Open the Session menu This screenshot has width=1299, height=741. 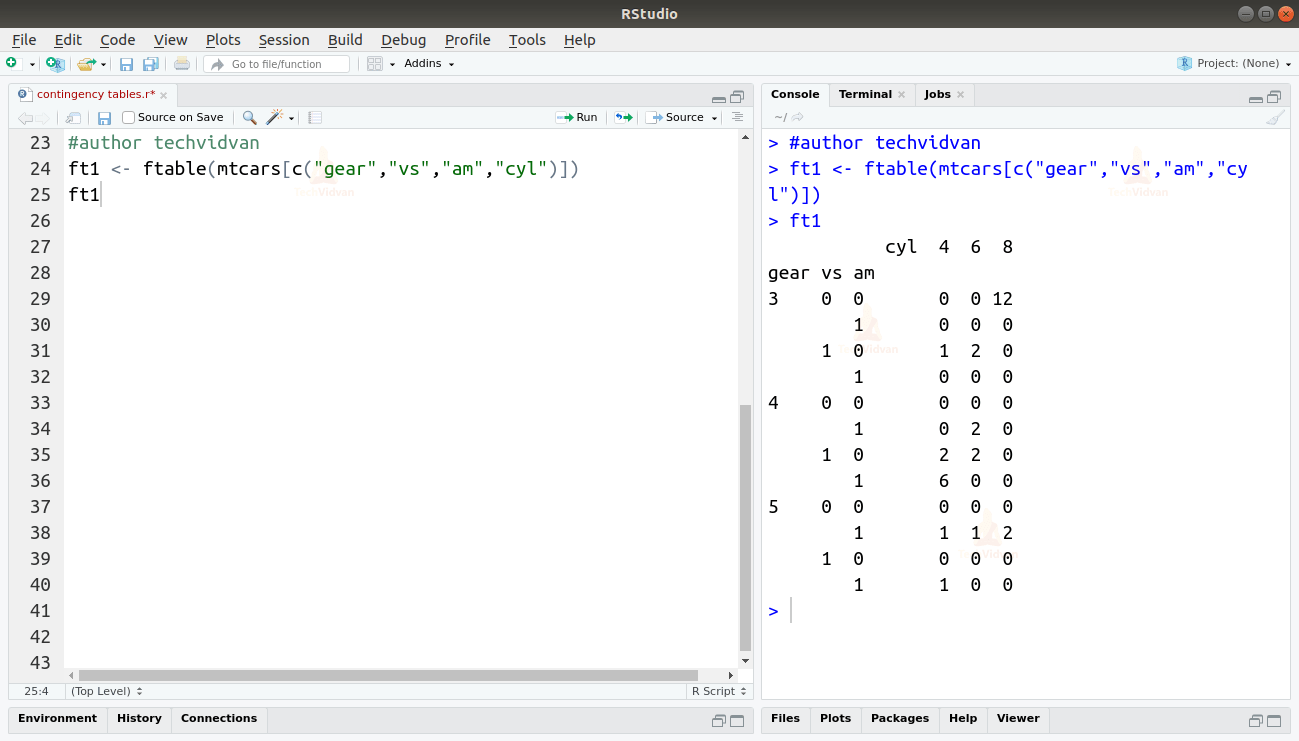(284, 40)
